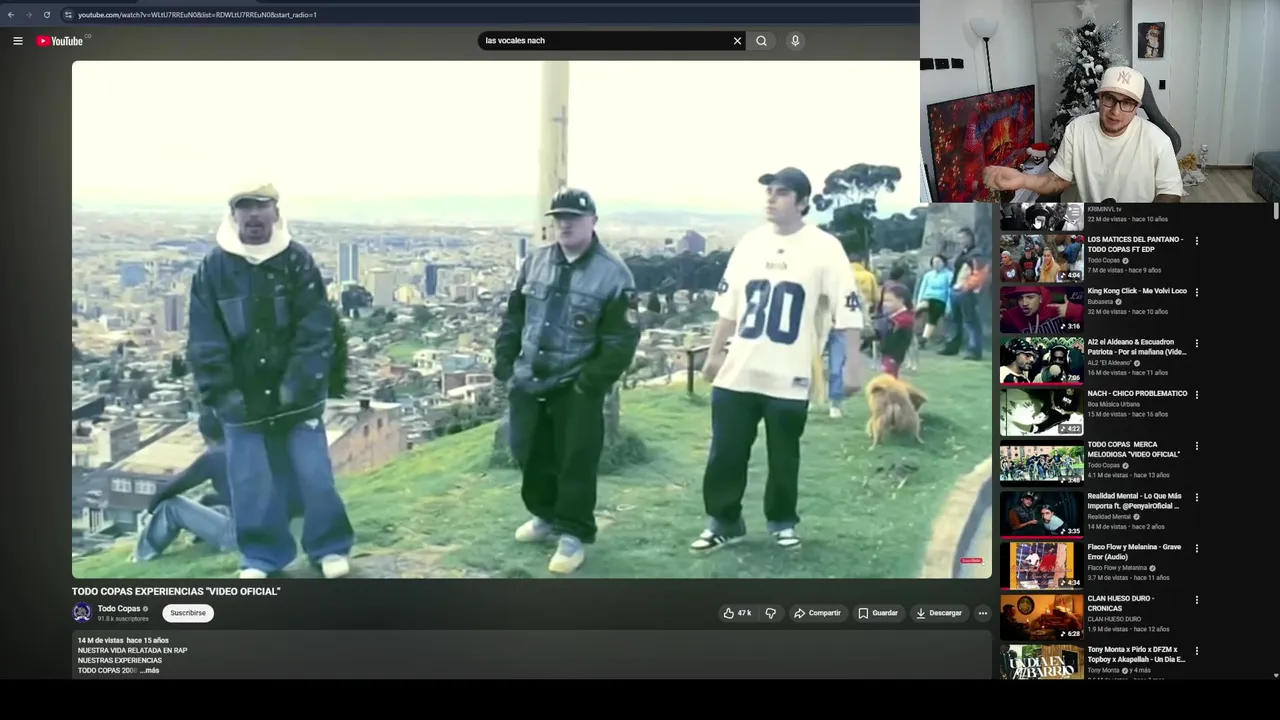The height and width of the screenshot is (720, 1280).
Task: Save the video with Guardar
Action: click(878, 613)
